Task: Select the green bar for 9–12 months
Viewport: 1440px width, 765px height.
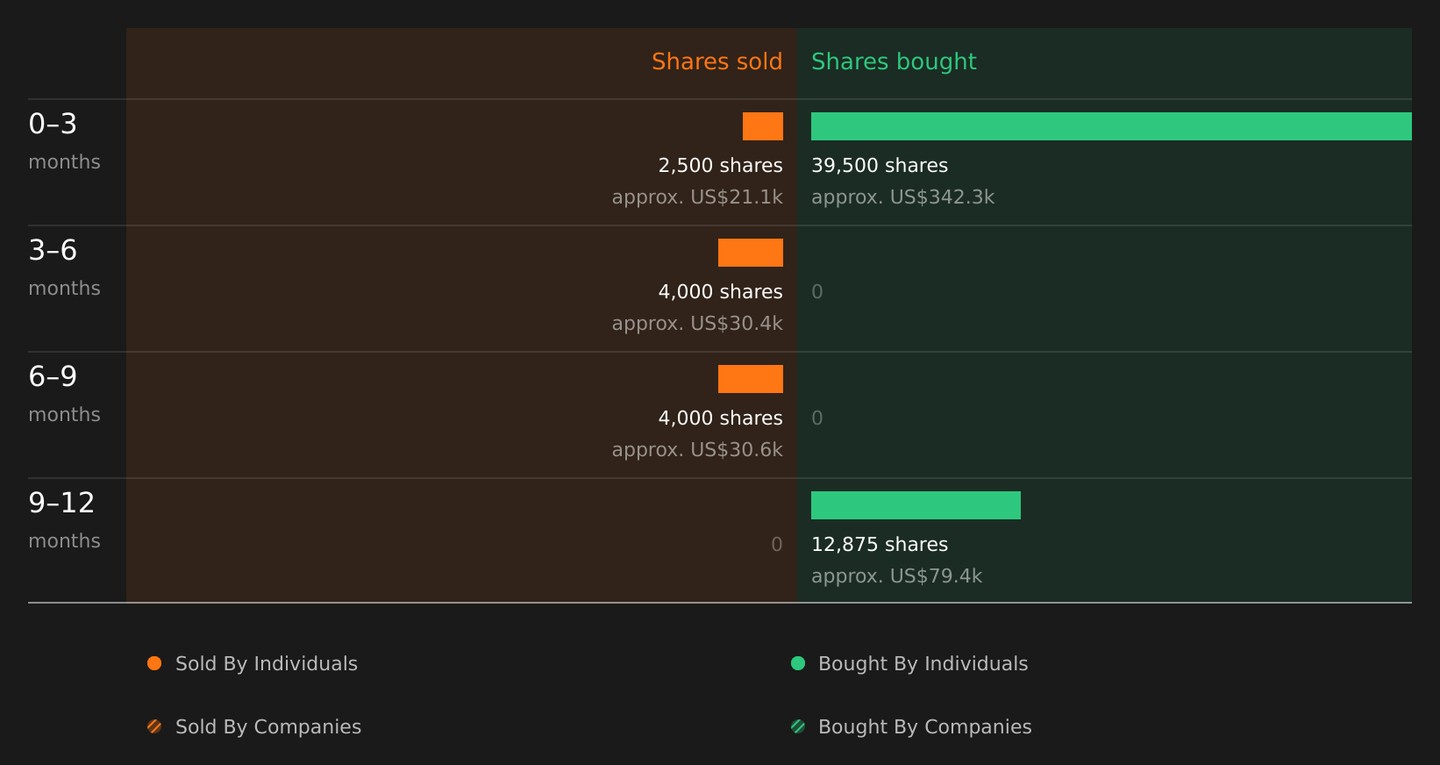Action: coord(916,505)
